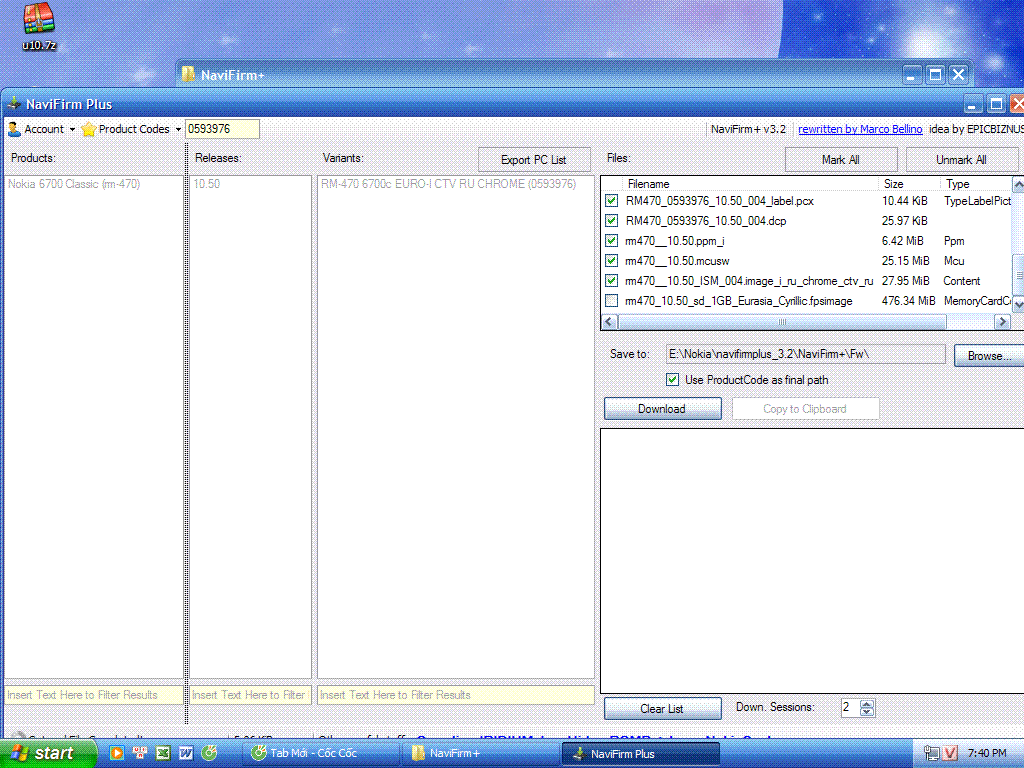Open the Excel quick launch icon
Image resolution: width=1024 pixels, height=768 pixels.
point(163,753)
